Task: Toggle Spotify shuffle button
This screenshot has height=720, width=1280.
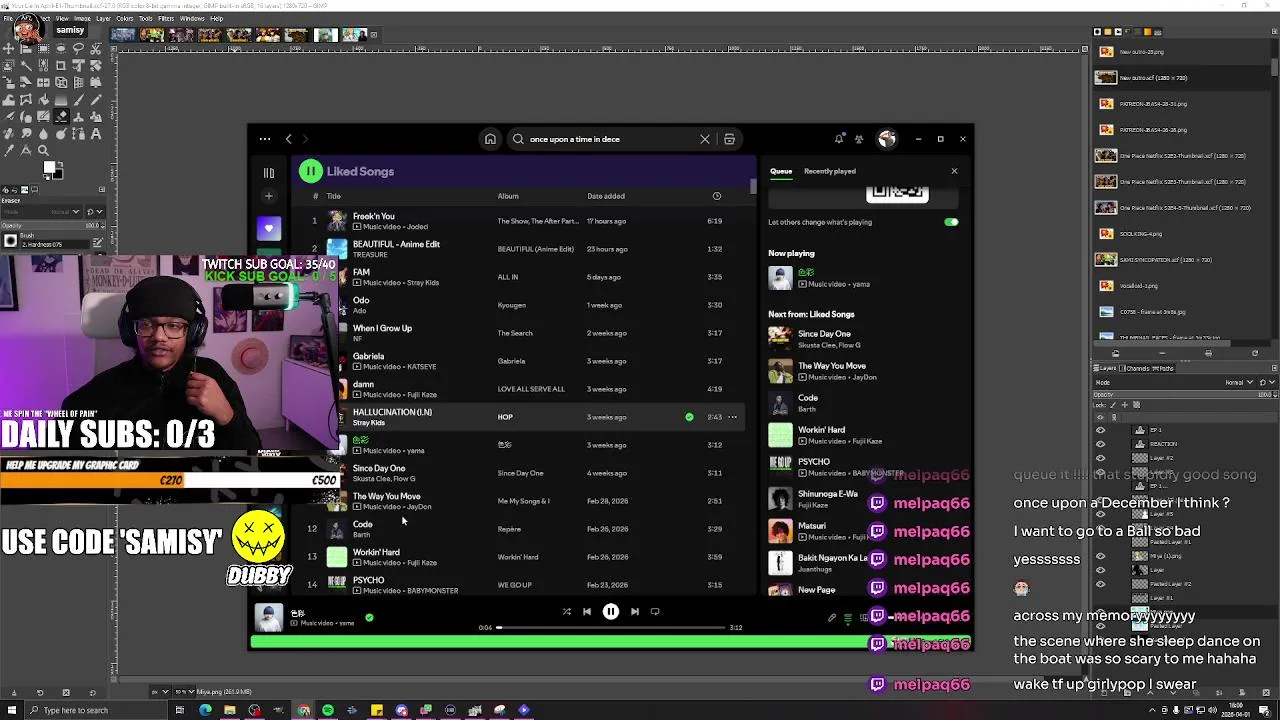Action: 566,612
